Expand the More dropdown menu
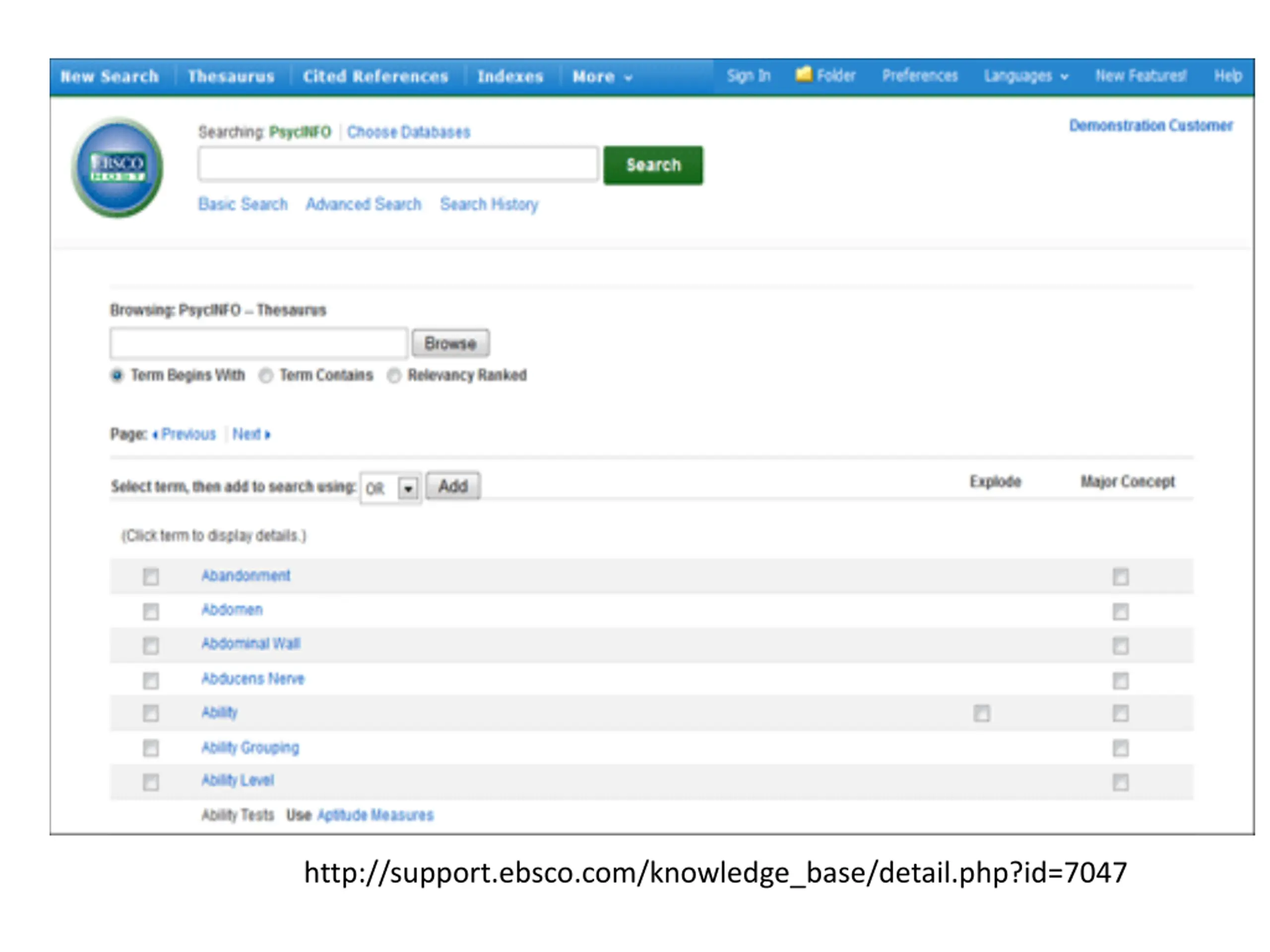 602,76
